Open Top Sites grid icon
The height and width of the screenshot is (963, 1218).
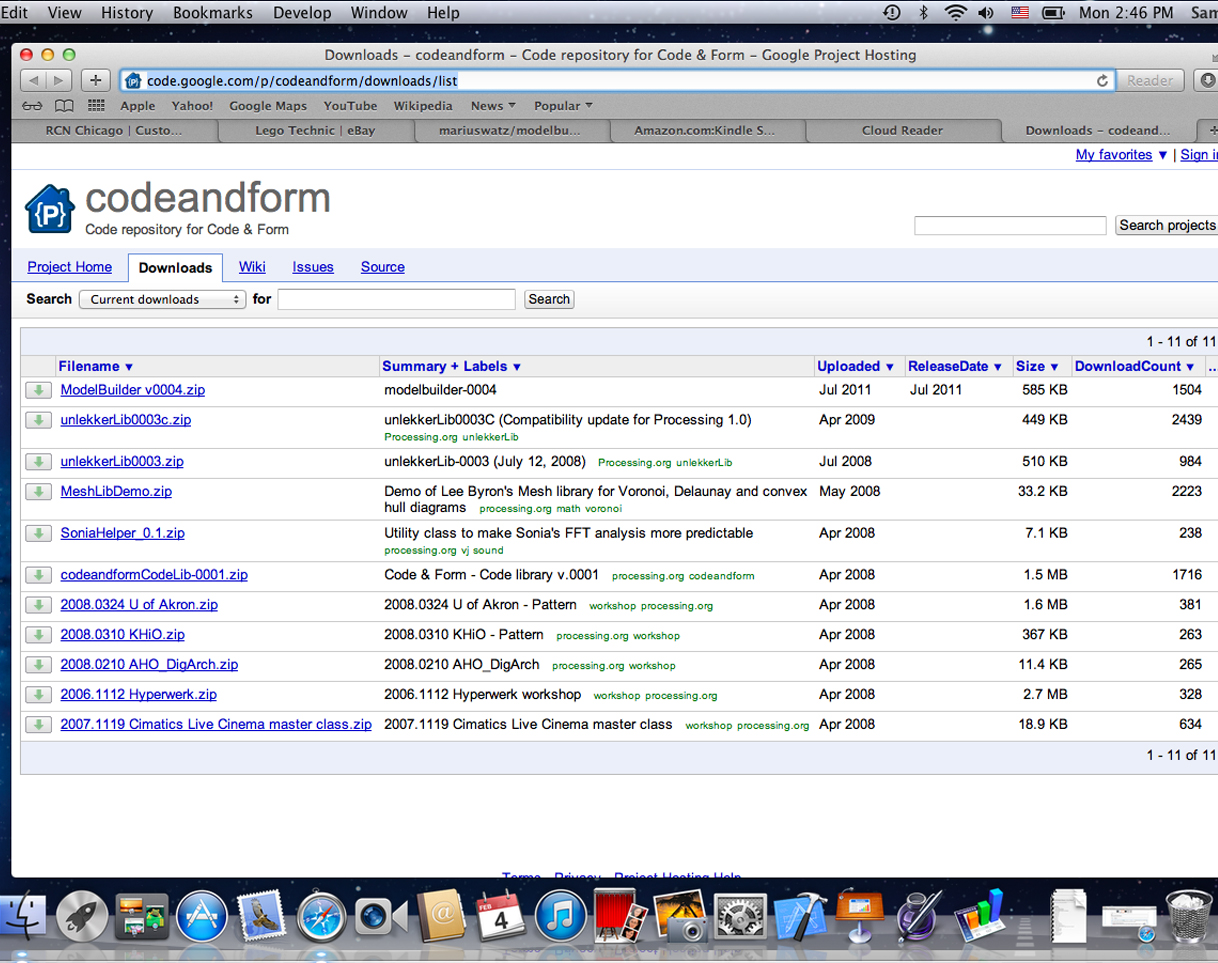click(96, 106)
